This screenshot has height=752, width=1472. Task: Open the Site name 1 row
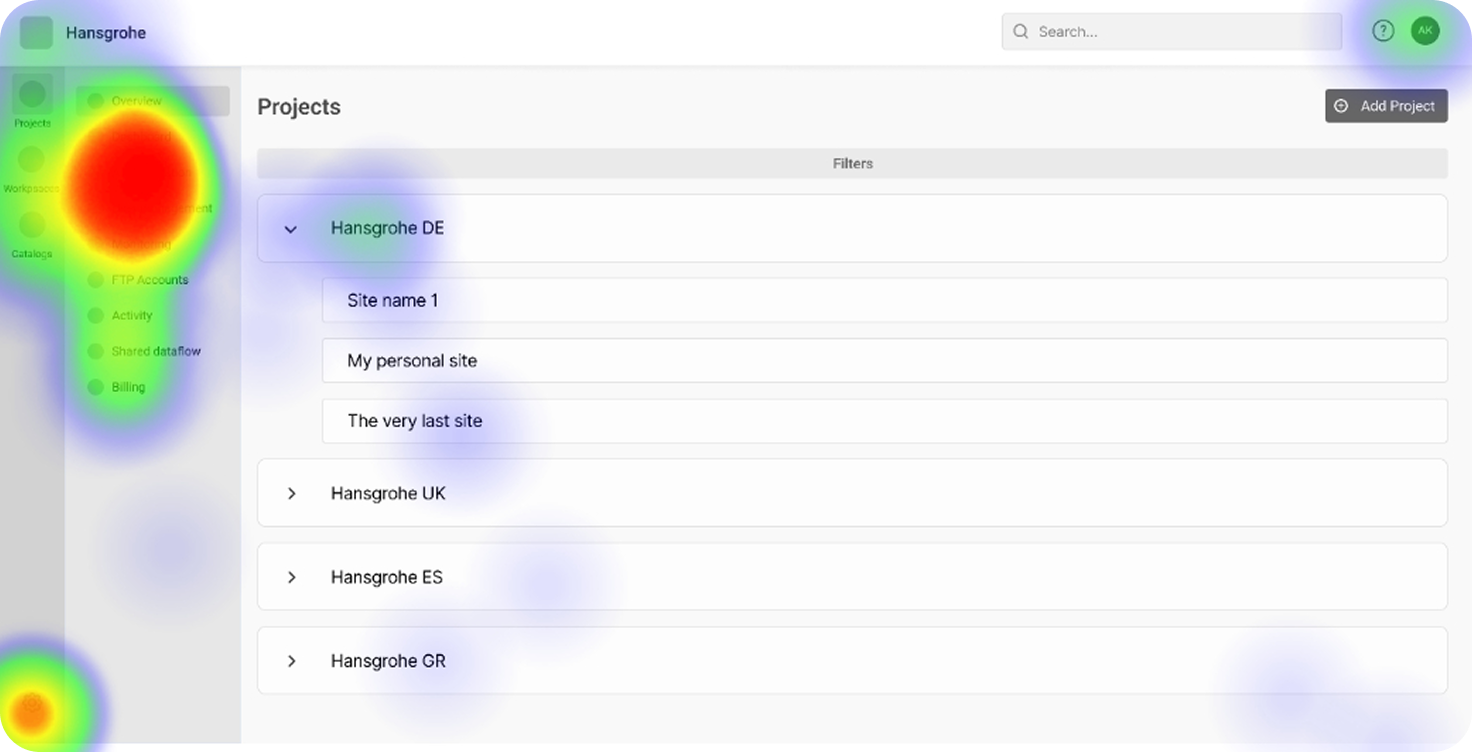(x=885, y=300)
